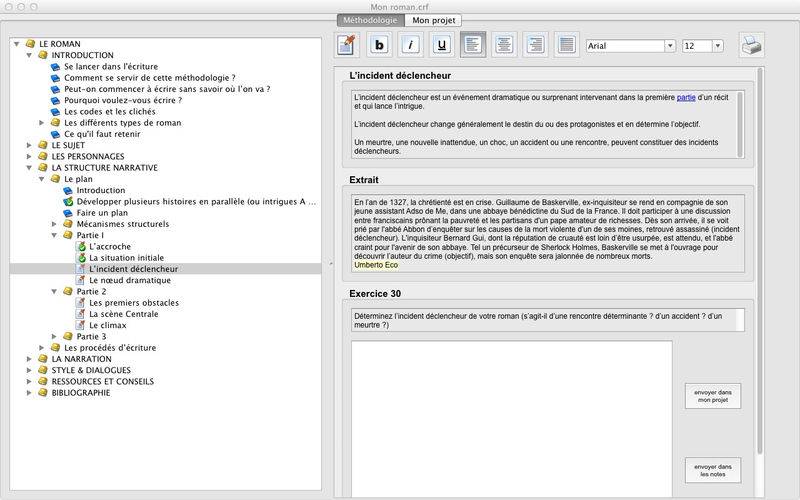Open Se lancer dans l'écriture page

pos(111,66)
